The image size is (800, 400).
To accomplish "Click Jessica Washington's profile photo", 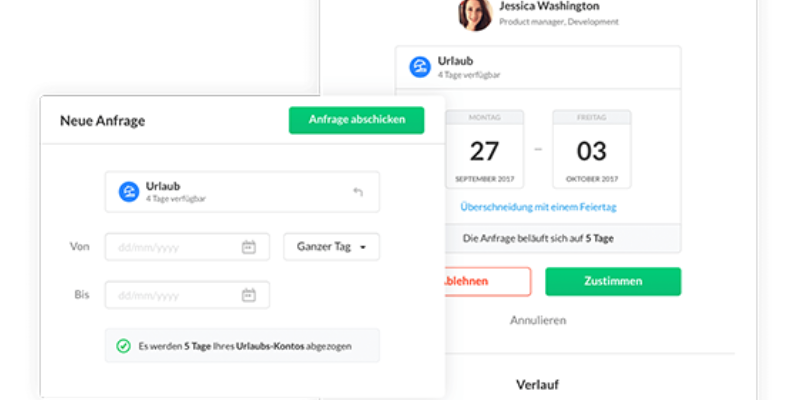I will coord(476,14).
